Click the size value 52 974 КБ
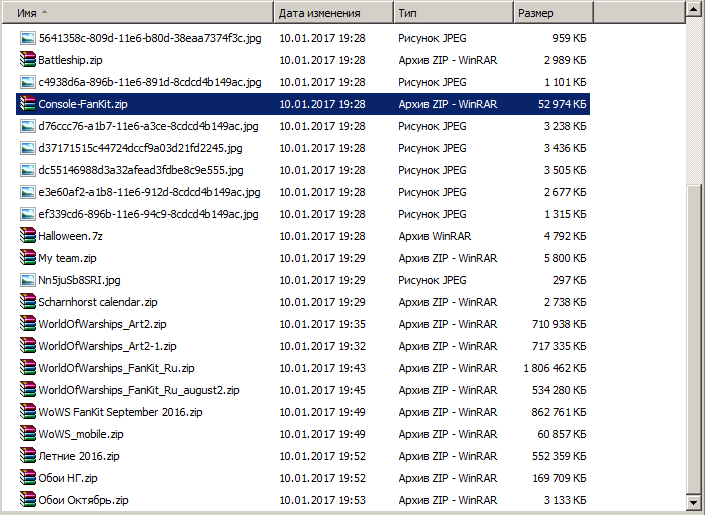Screen dimensions: 705x515 coord(562,104)
